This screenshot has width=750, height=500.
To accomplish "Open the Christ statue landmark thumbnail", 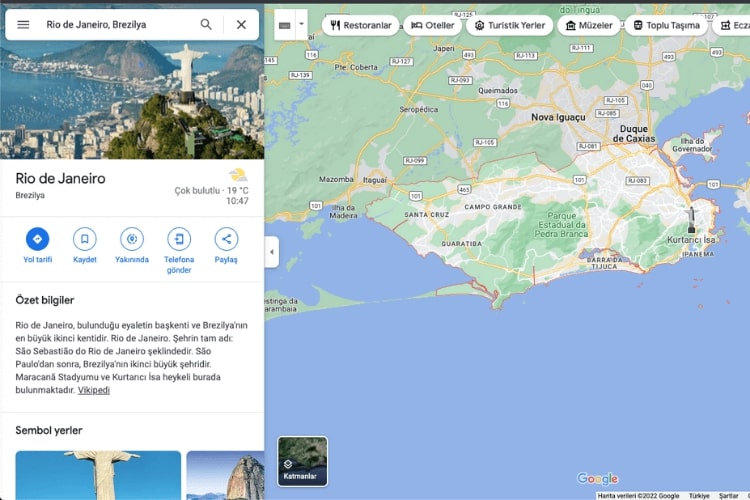I will pyautogui.click(x=98, y=475).
